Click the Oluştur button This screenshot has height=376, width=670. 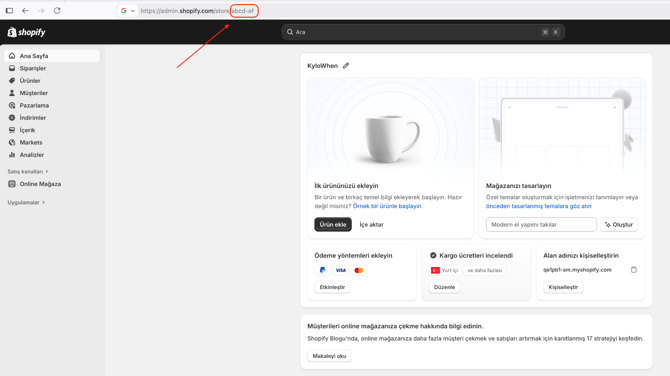point(619,224)
